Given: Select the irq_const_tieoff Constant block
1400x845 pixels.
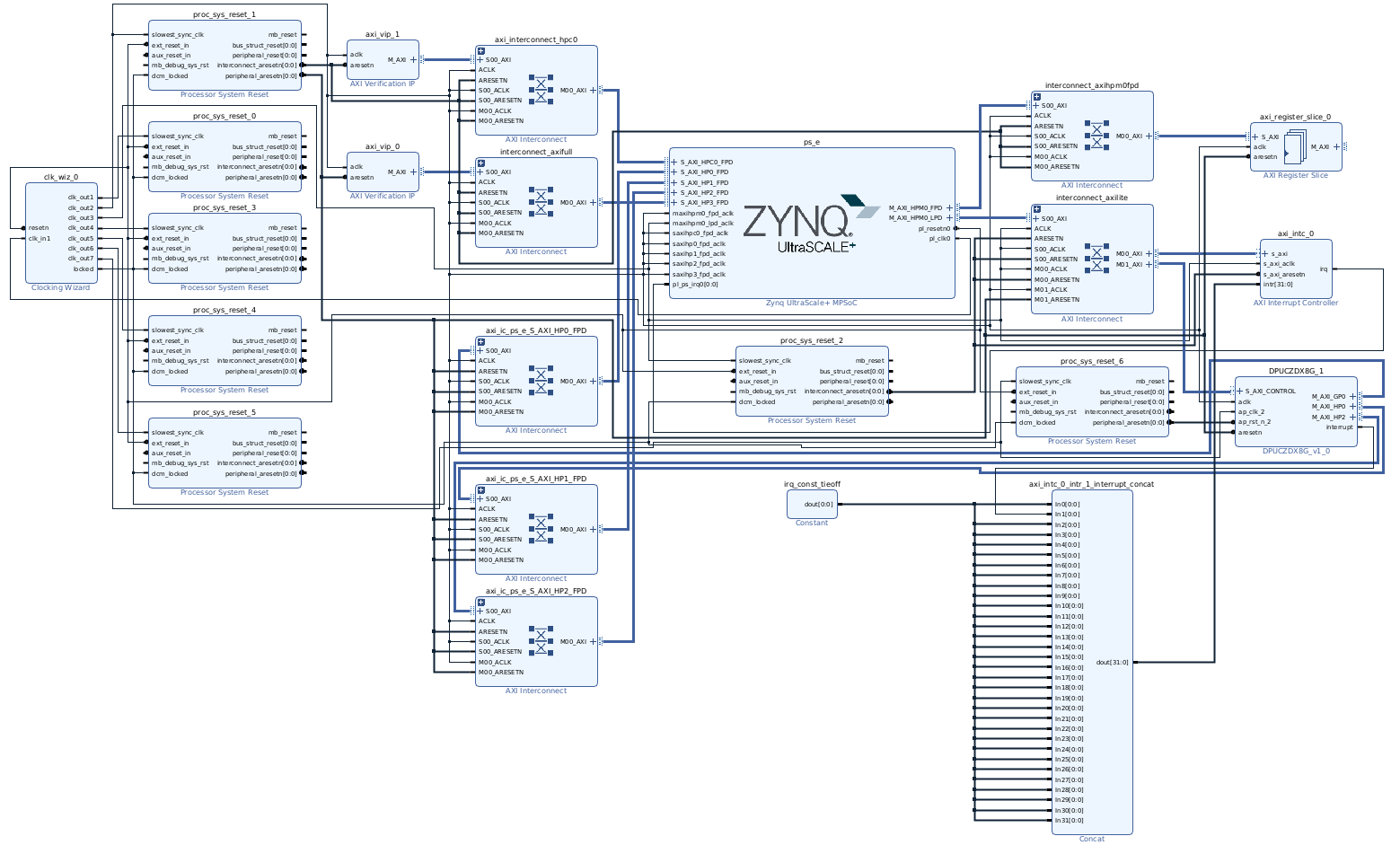Looking at the screenshot, I should coord(811,504).
